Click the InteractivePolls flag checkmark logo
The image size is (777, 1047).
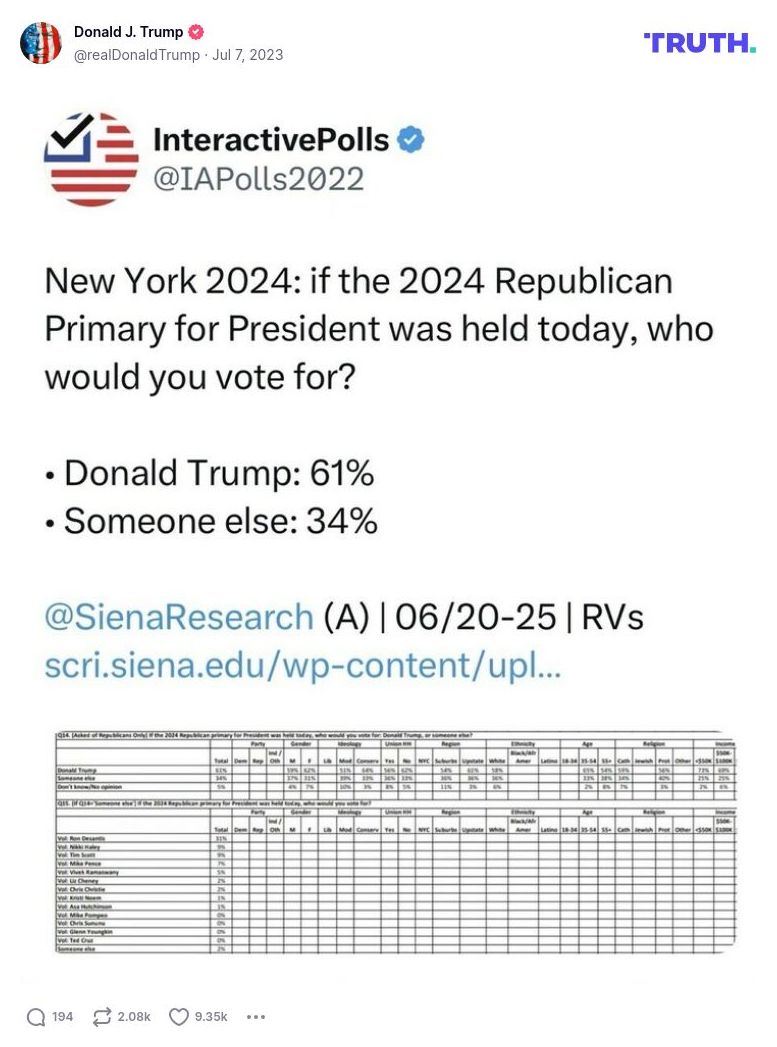click(x=91, y=159)
